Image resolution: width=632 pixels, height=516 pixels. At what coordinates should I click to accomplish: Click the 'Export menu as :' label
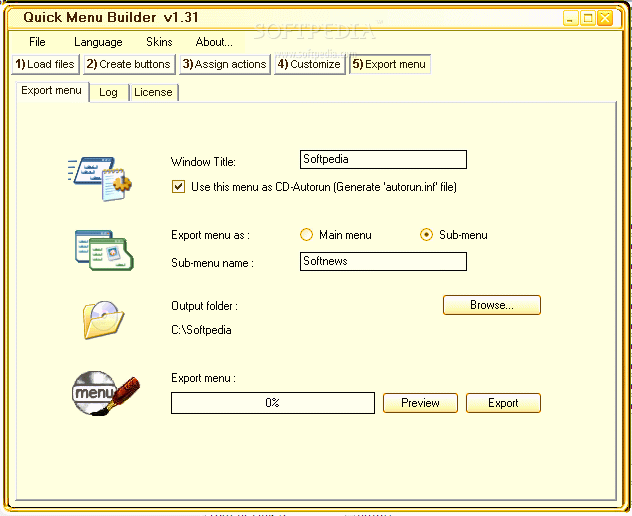(210, 235)
